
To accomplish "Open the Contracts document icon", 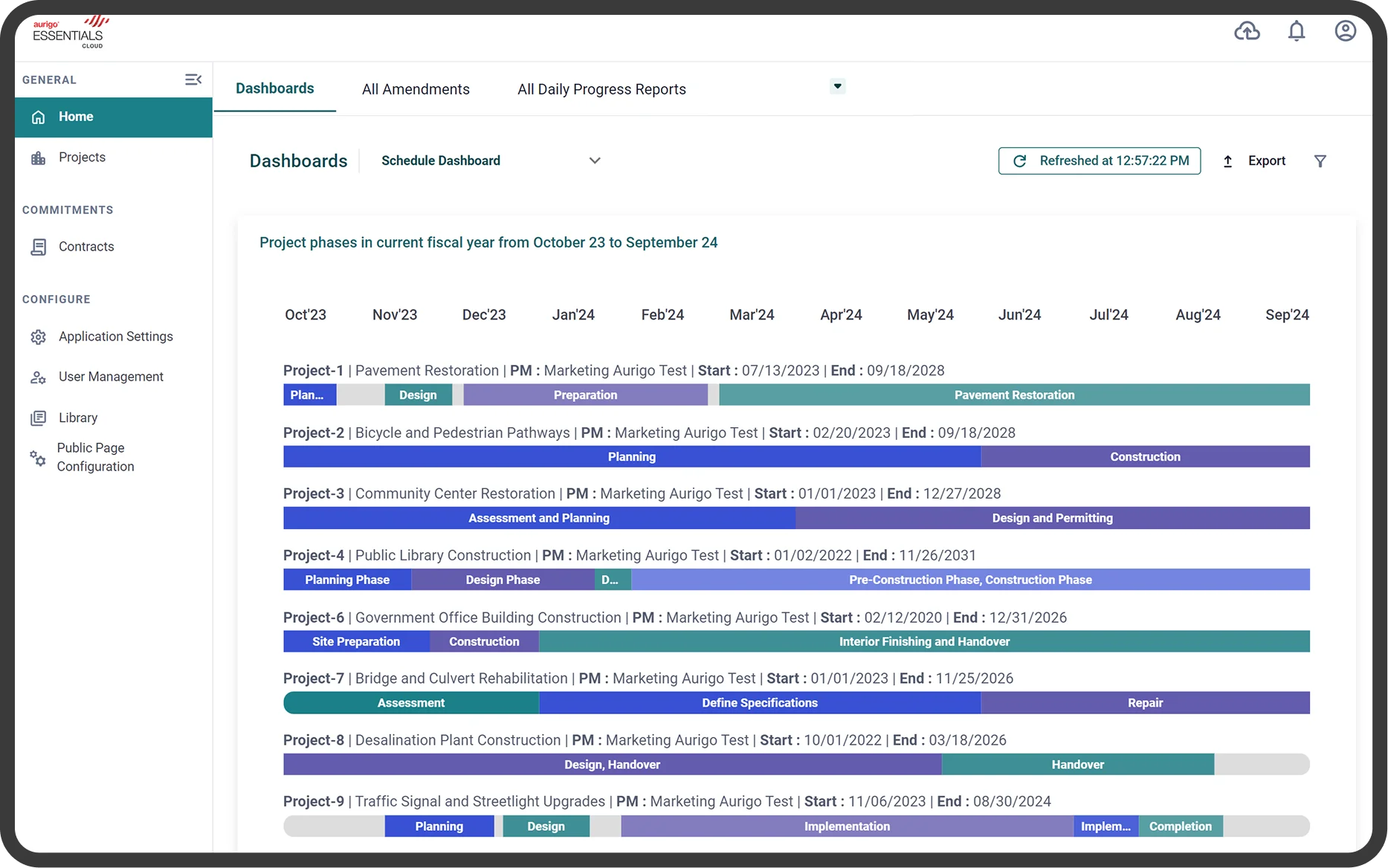I will coord(39,247).
